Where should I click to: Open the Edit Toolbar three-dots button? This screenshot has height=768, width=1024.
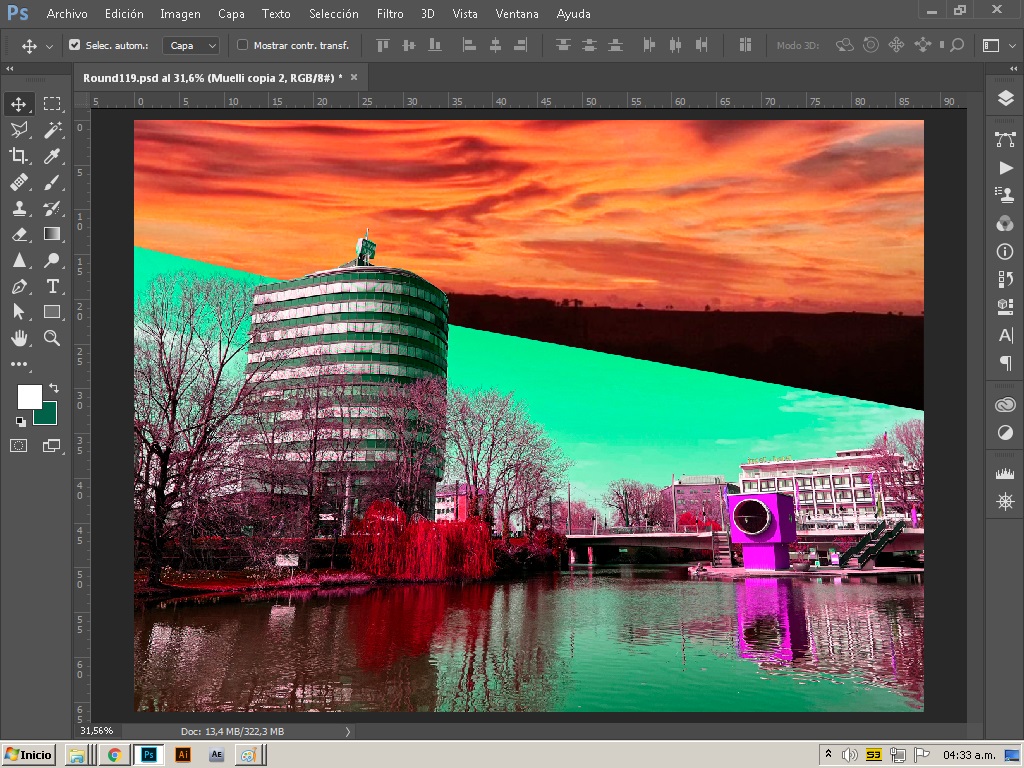(x=18, y=364)
